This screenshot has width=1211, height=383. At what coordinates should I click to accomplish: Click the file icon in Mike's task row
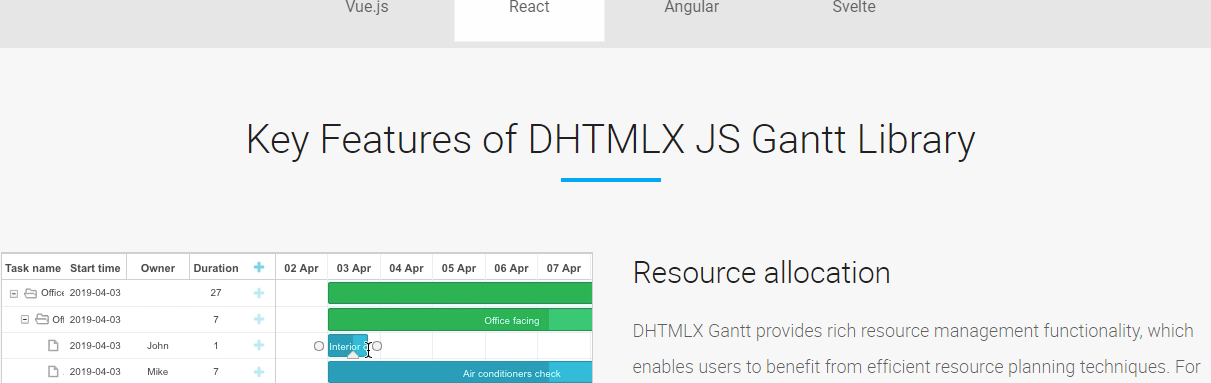pyautogui.click(x=53, y=372)
